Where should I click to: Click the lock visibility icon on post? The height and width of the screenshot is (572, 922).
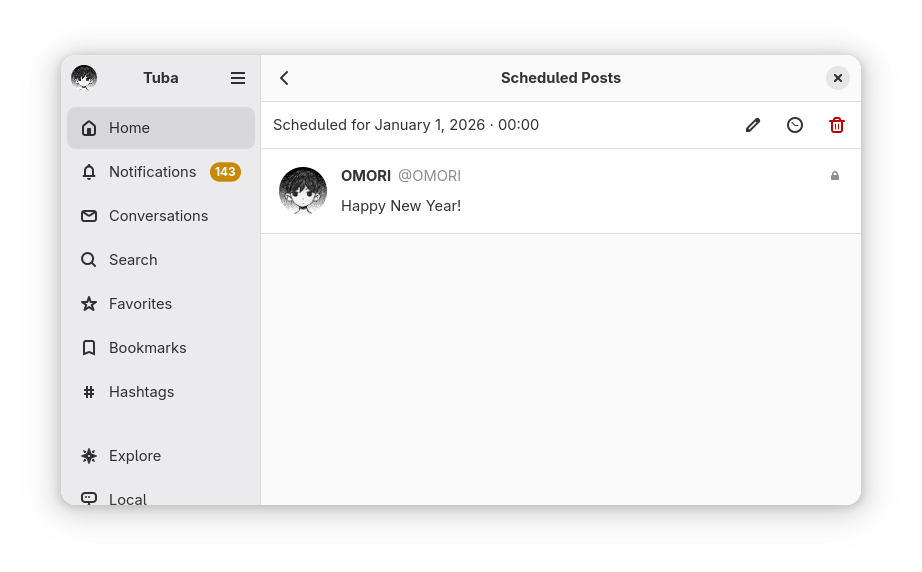pos(835,176)
